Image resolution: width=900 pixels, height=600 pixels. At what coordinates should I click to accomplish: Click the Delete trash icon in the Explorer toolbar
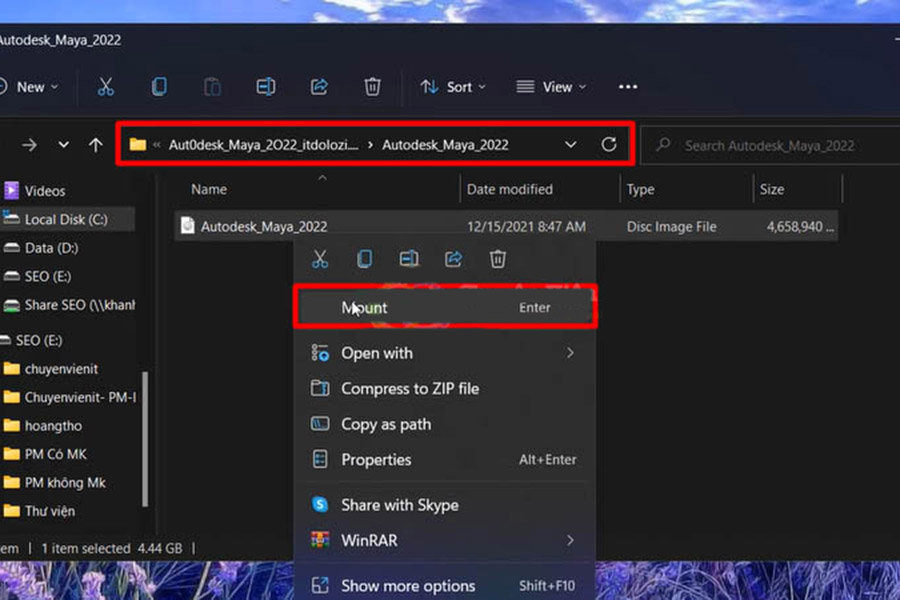(x=373, y=87)
